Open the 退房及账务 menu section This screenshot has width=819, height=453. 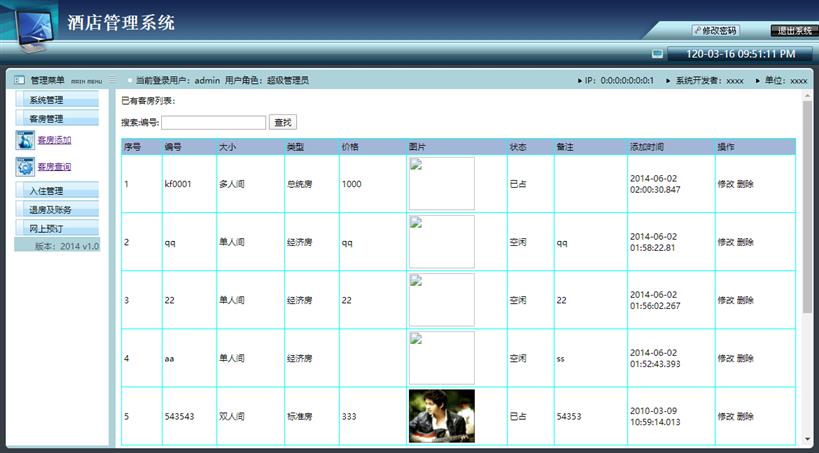point(57,210)
